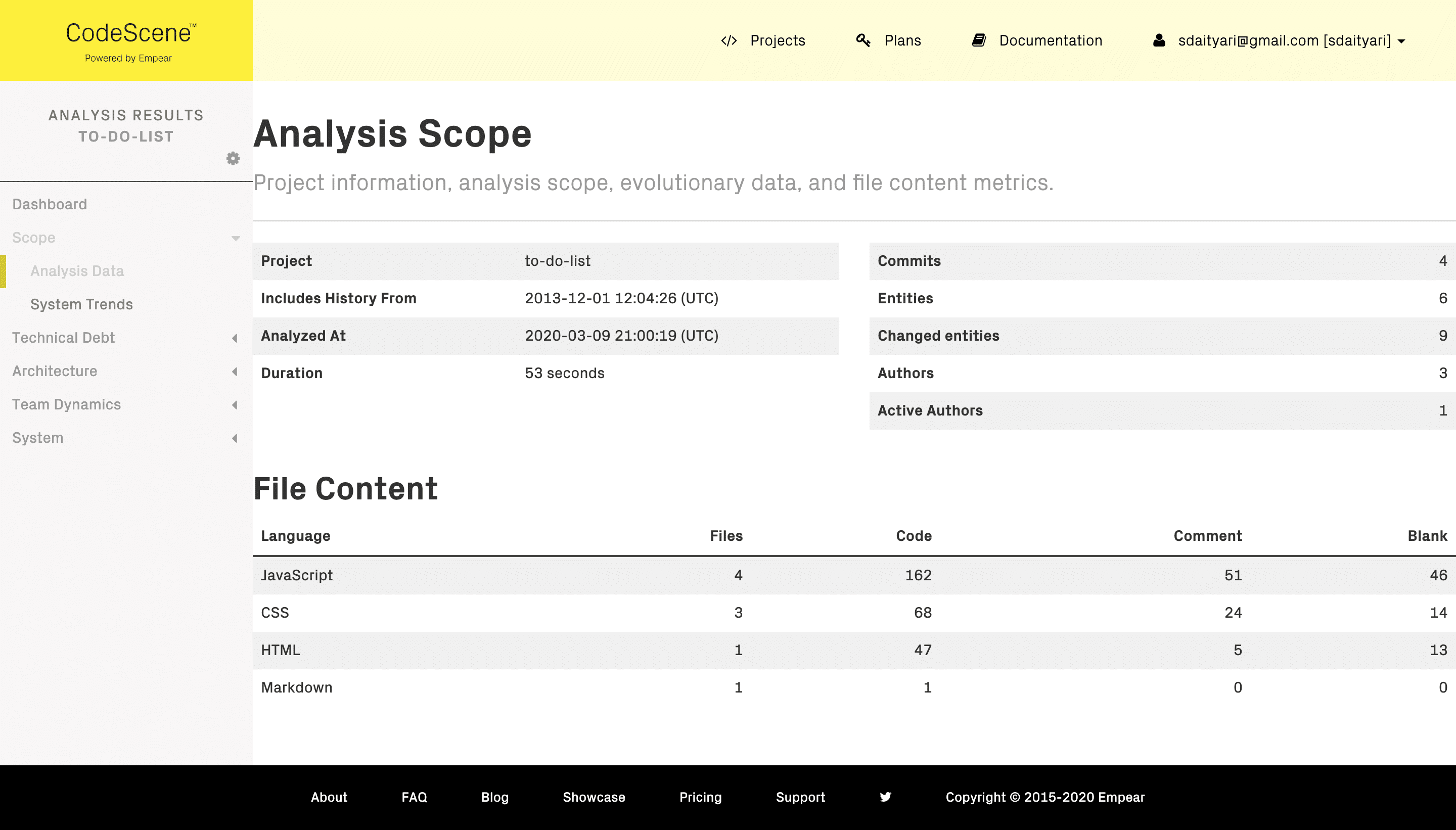Image resolution: width=1456 pixels, height=830 pixels.
Task: Click the Twitter bird icon in footer
Action: point(884,797)
